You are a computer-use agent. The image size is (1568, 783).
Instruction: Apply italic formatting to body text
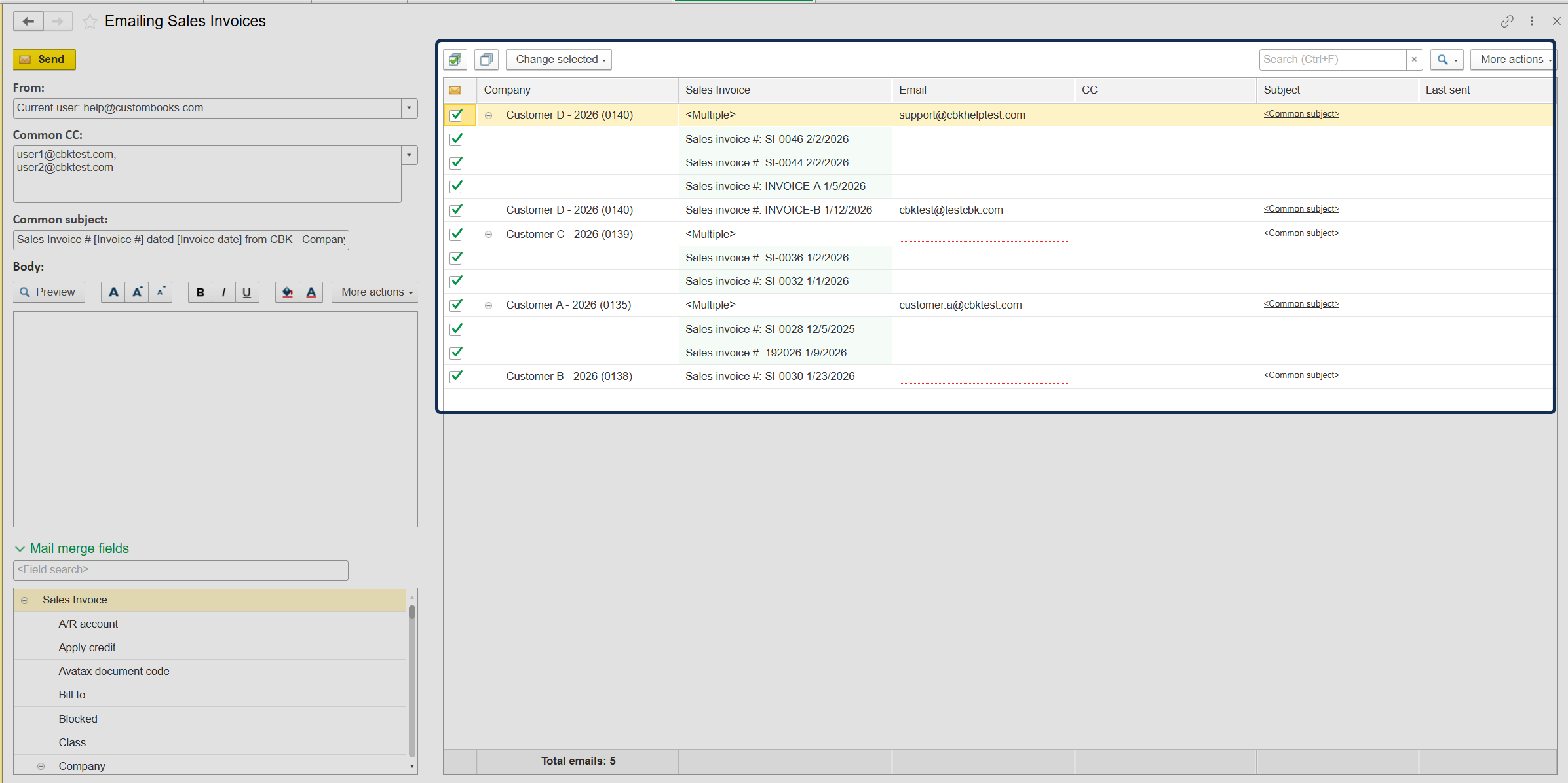coord(223,292)
